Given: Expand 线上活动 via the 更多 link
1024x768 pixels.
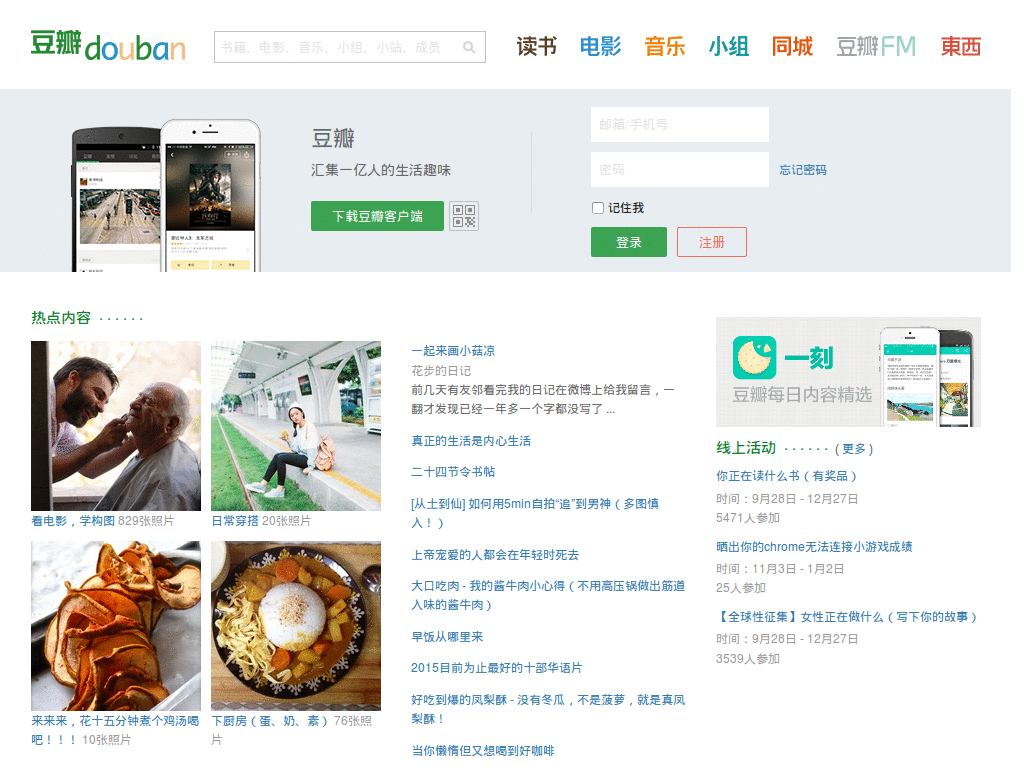Looking at the screenshot, I should tap(855, 448).
